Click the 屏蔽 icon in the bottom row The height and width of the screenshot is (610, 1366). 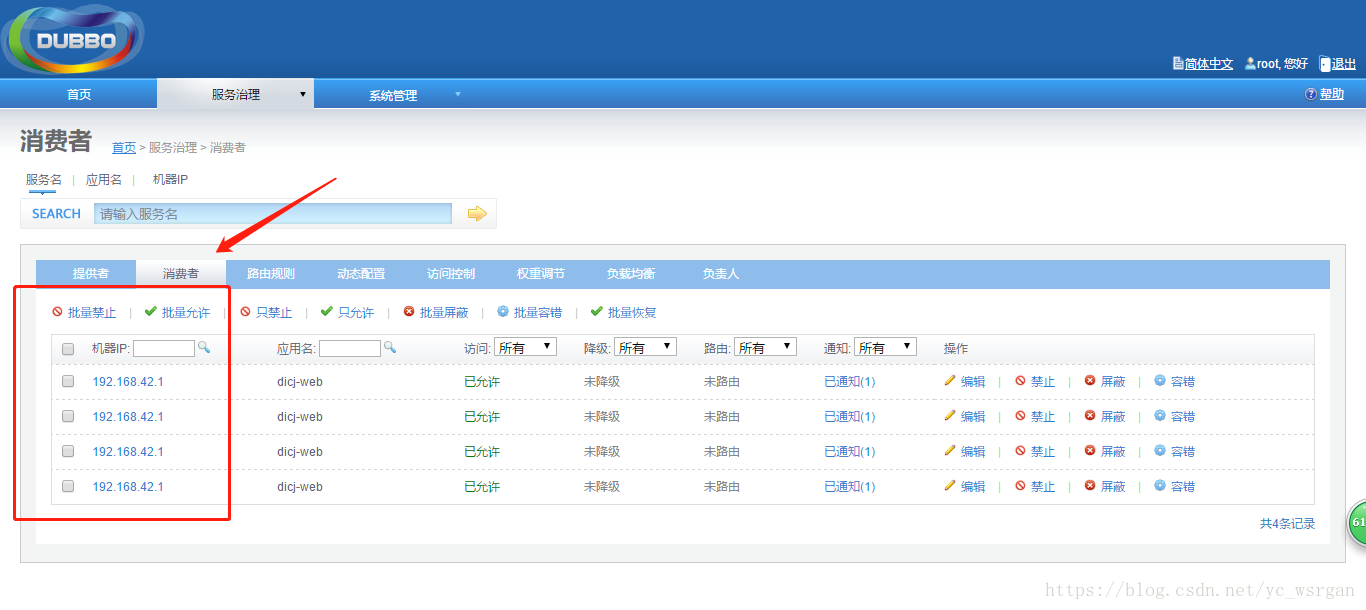coord(1090,486)
